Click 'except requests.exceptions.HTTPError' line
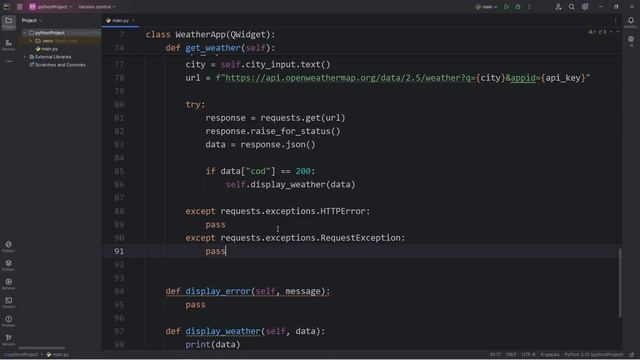The image size is (640, 360). pos(278,211)
